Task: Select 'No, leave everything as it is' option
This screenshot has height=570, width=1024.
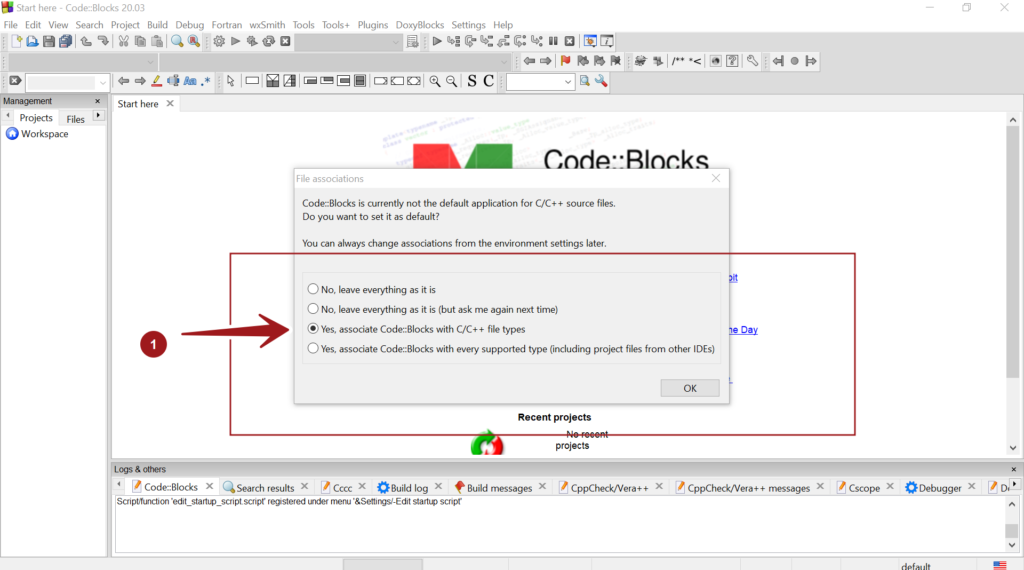Action: (x=313, y=289)
